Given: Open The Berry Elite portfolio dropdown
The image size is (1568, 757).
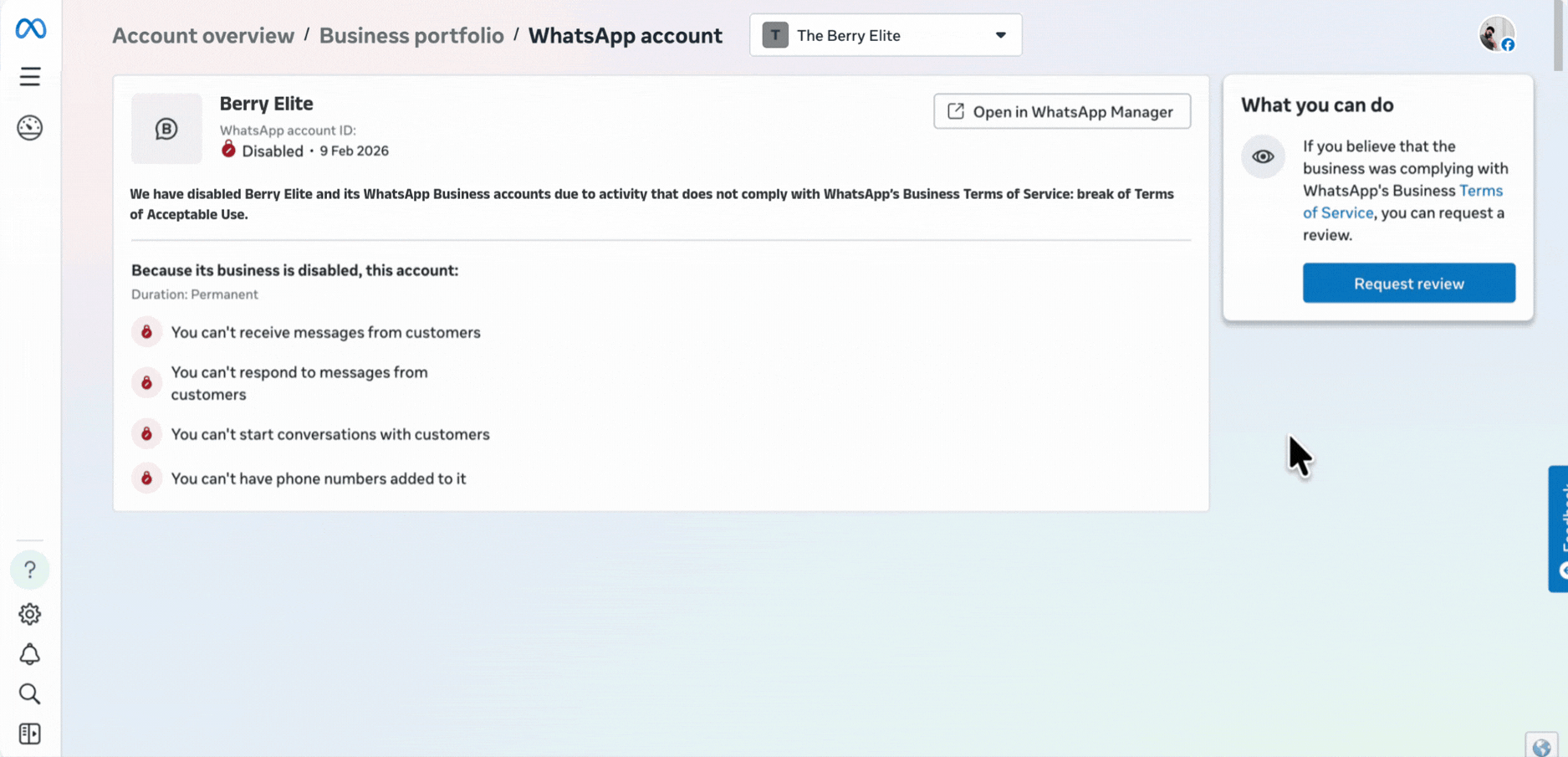Looking at the screenshot, I should (886, 35).
